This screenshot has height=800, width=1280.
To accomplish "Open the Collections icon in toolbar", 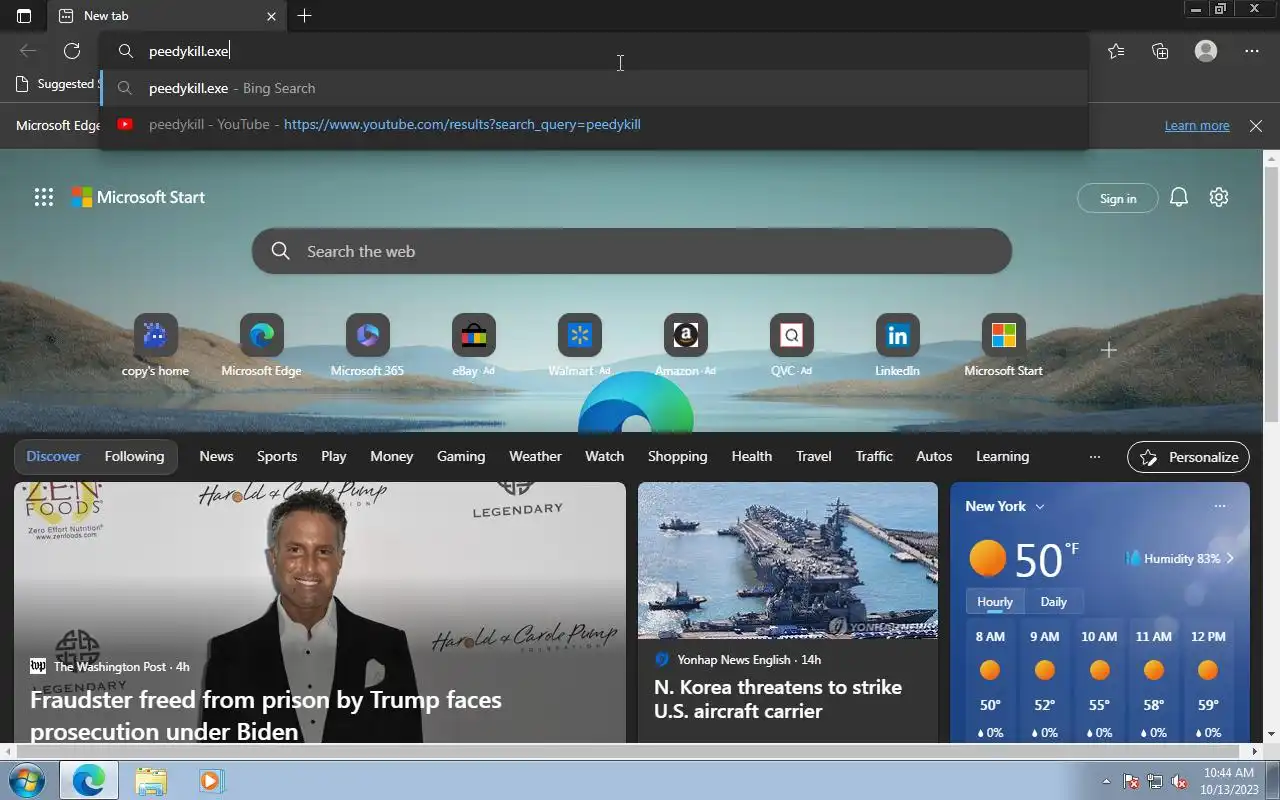I will click(x=1160, y=51).
